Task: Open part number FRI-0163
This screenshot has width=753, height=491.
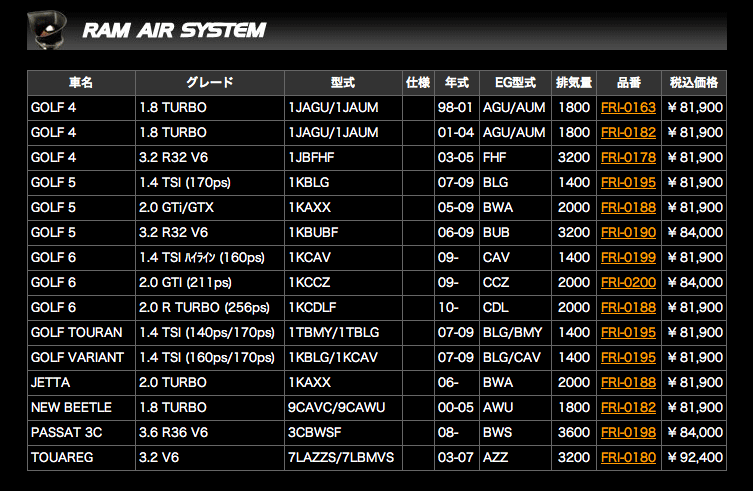Action: 628,108
